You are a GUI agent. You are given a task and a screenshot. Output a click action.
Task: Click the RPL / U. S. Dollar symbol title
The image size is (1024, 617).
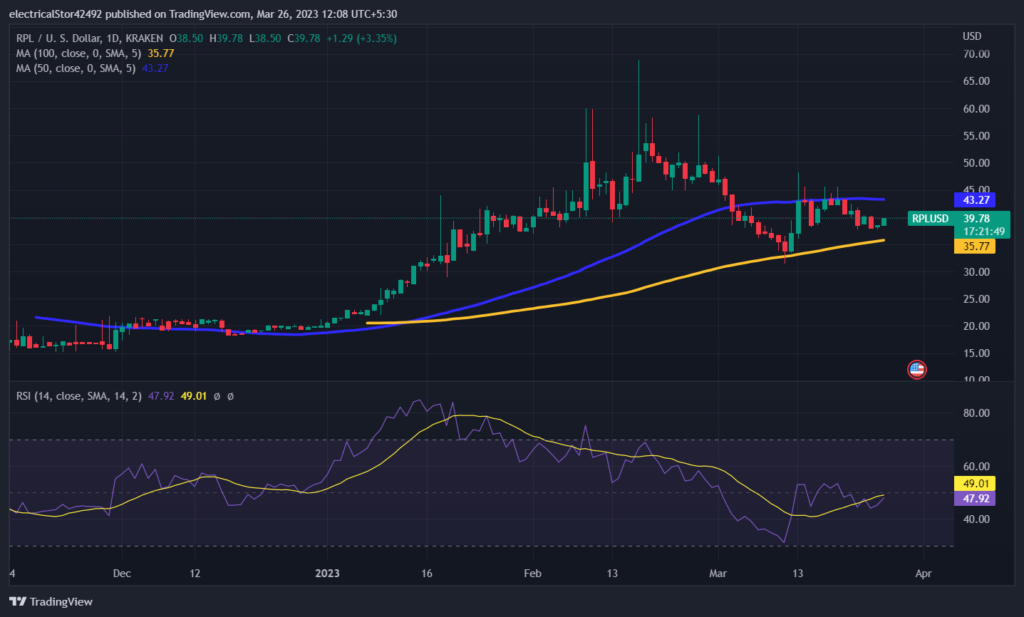click(x=89, y=39)
